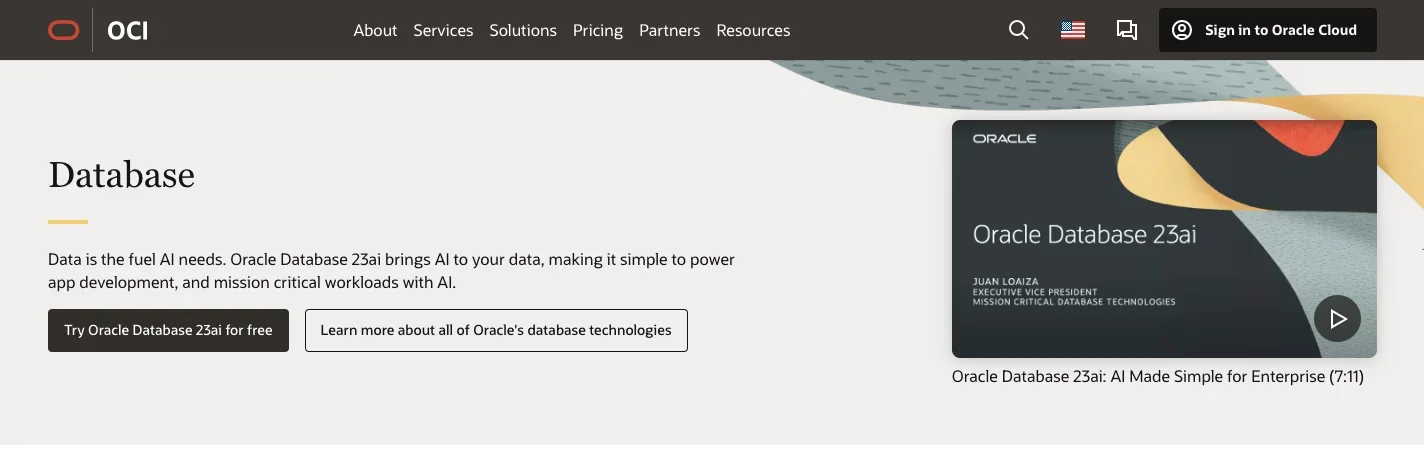Expand the Services menu
The image size is (1424, 450).
pyautogui.click(x=443, y=30)
